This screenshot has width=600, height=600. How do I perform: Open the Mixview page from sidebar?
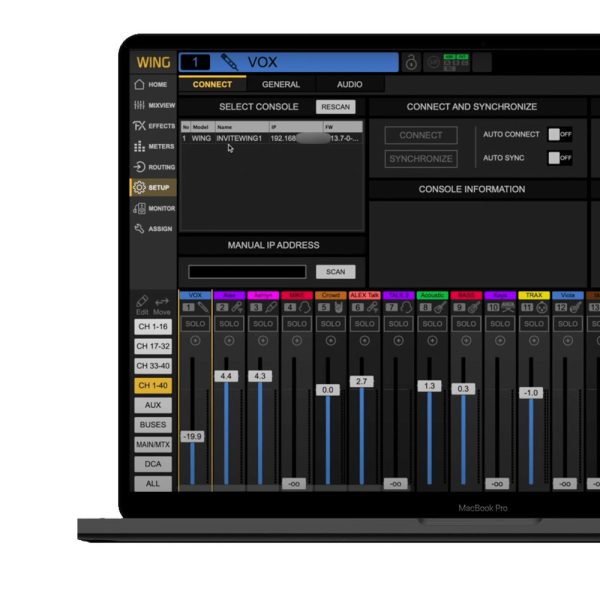click(x=154, y=105)
